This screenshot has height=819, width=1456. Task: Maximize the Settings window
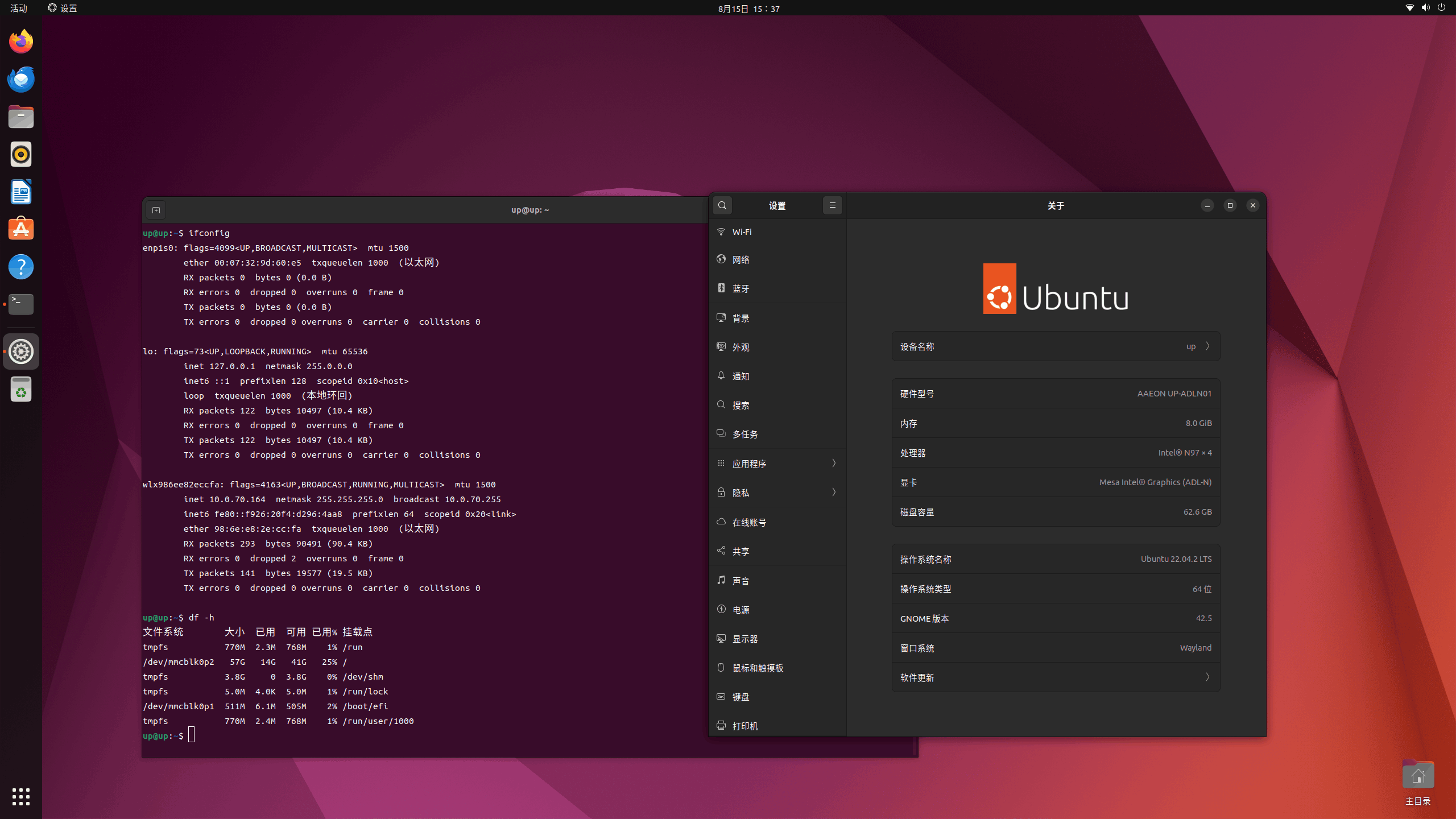(x=1230, y=205)
